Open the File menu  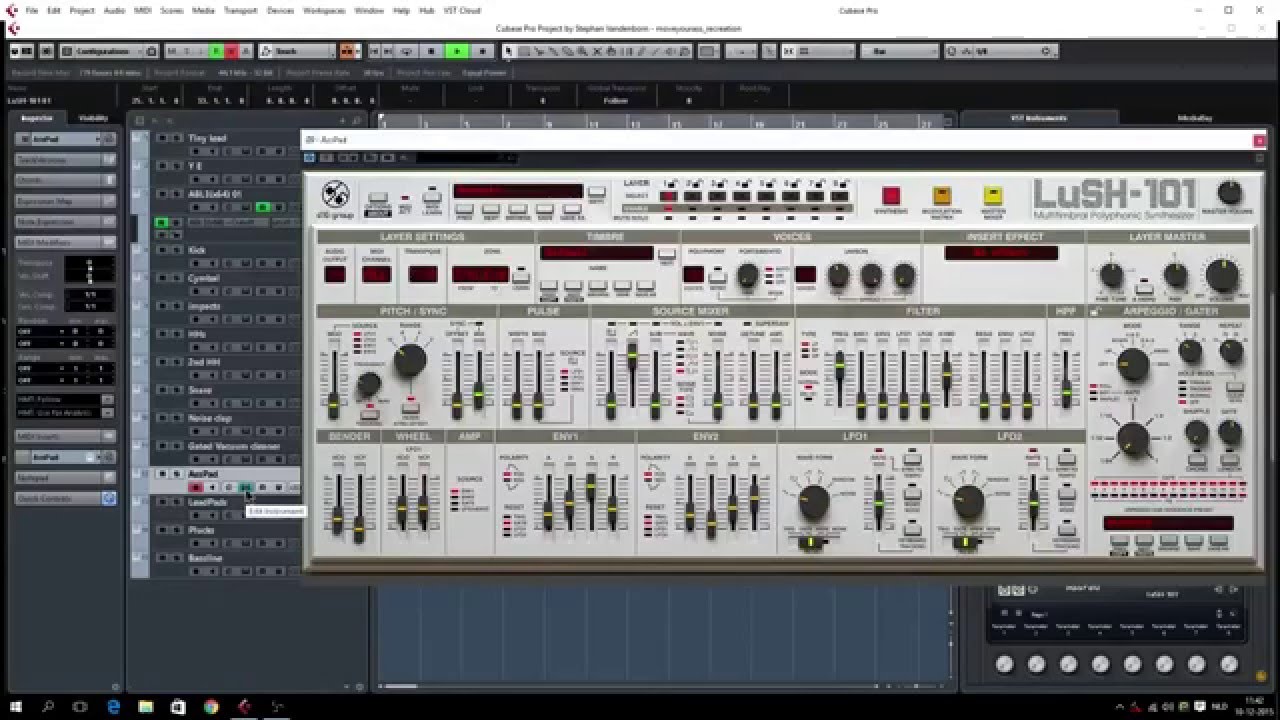[x=32, y=10]
